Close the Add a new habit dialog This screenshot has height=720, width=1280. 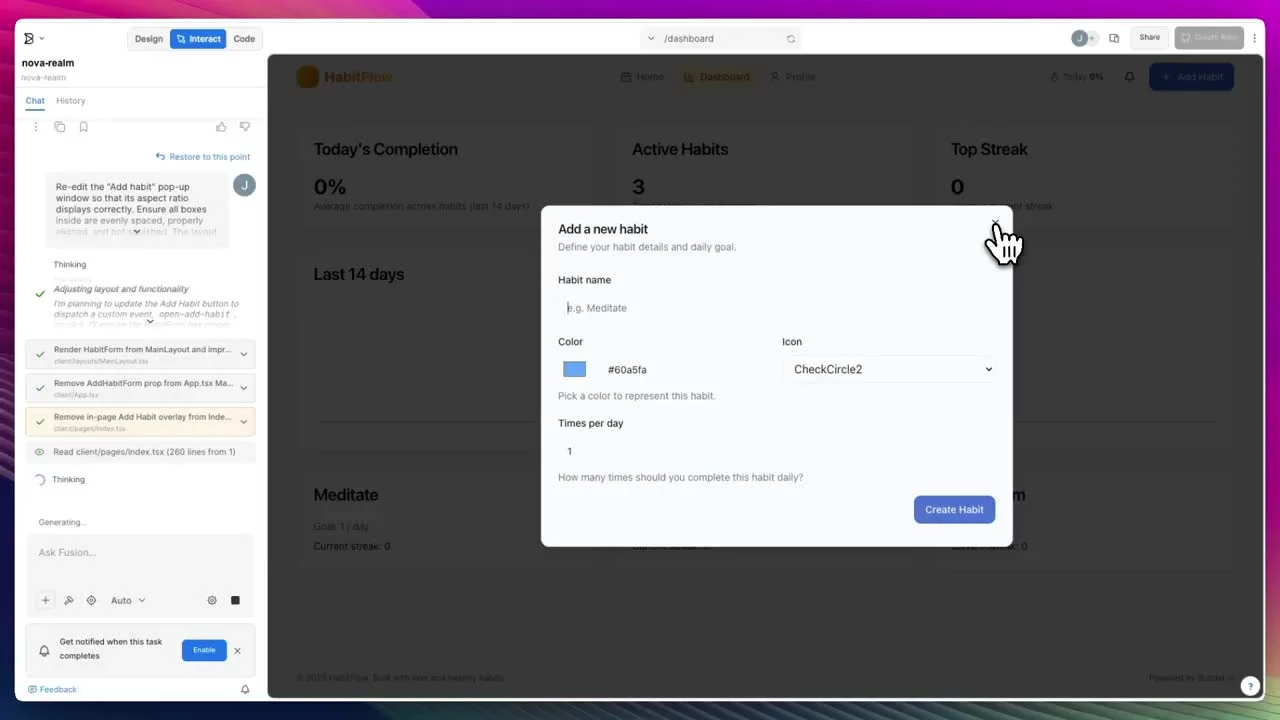(995, 224)
